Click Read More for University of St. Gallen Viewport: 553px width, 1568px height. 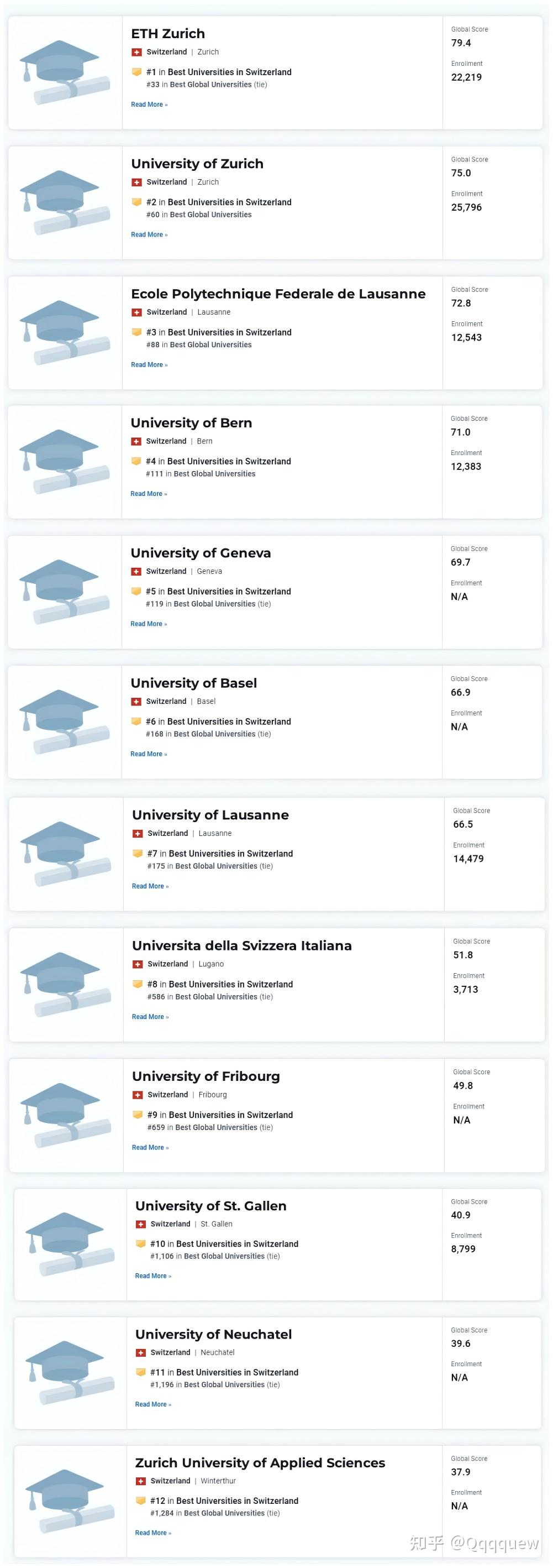click(154, 1276)
